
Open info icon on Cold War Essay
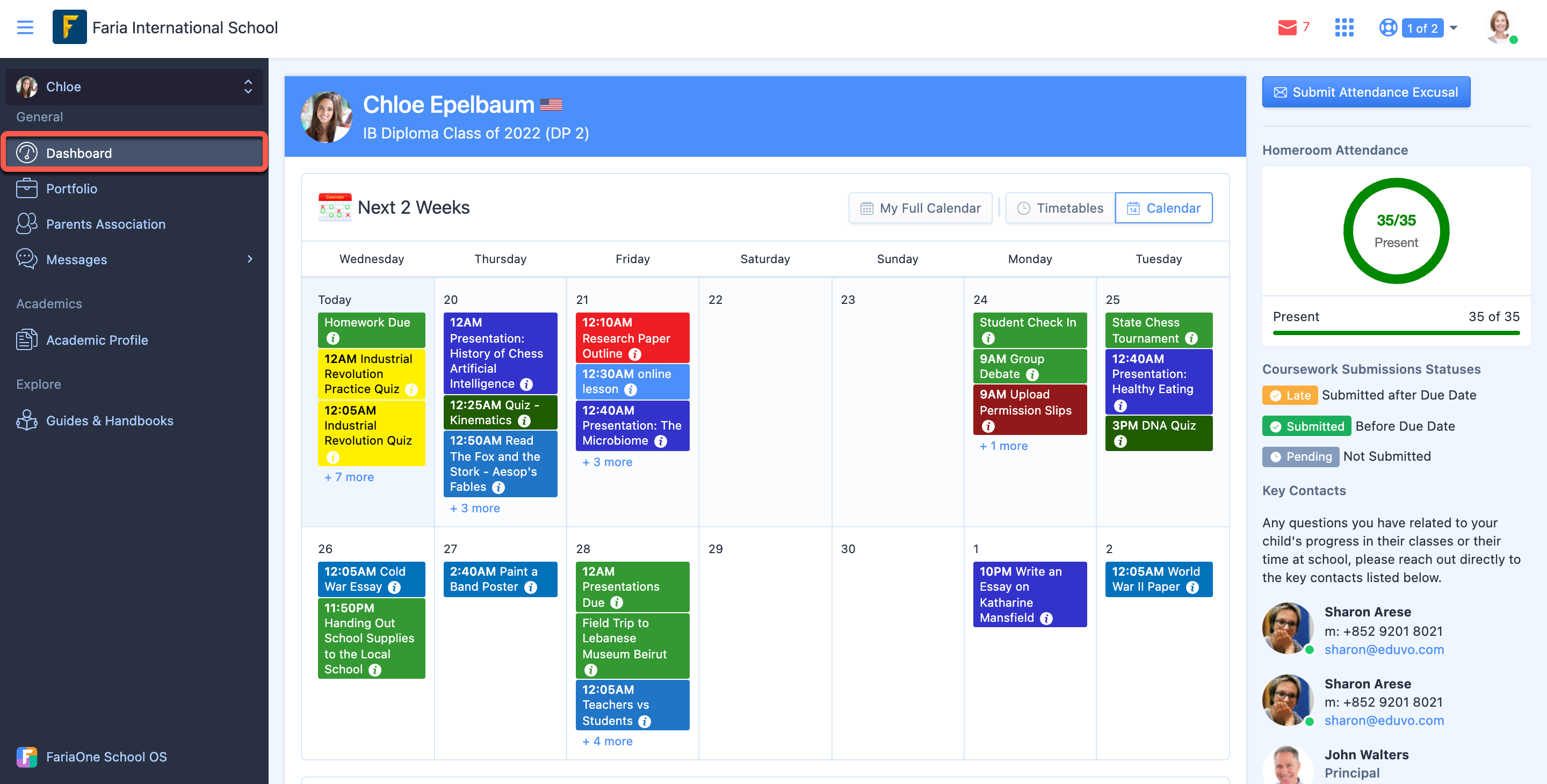coord(394,587)
